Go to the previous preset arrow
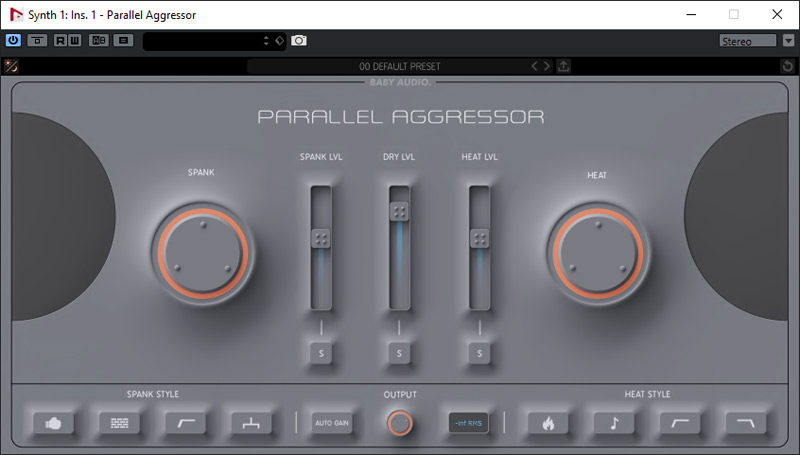800x455 pixels. 534,66
